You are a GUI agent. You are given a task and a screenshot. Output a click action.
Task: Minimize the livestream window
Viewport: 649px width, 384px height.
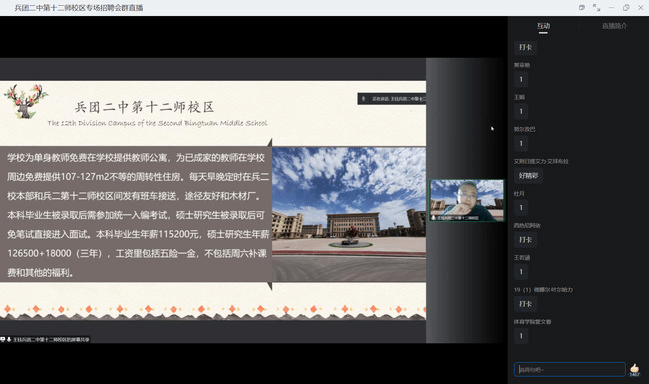coord(611,7)
